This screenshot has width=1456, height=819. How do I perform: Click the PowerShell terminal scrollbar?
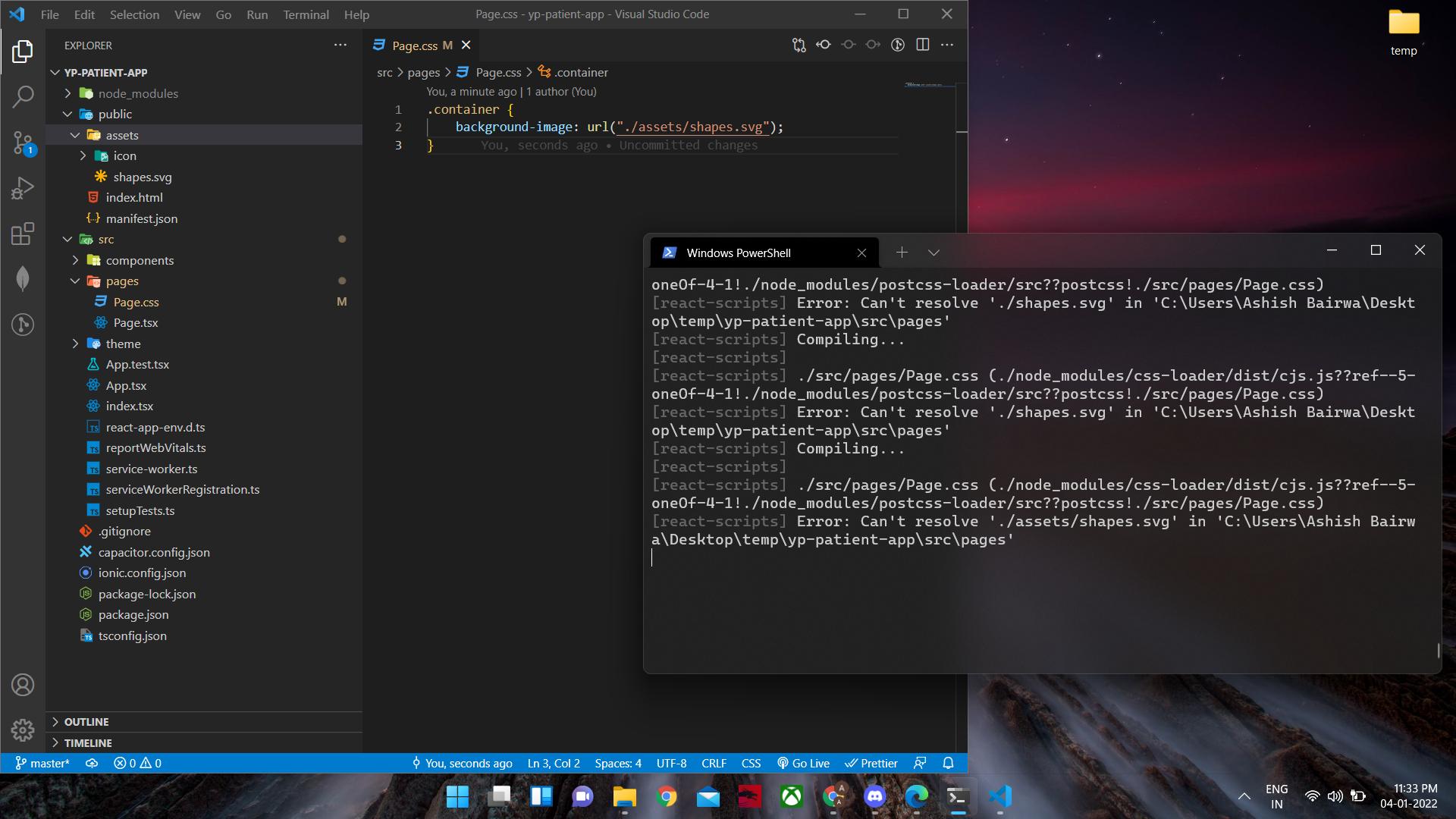pos(1438,651)
